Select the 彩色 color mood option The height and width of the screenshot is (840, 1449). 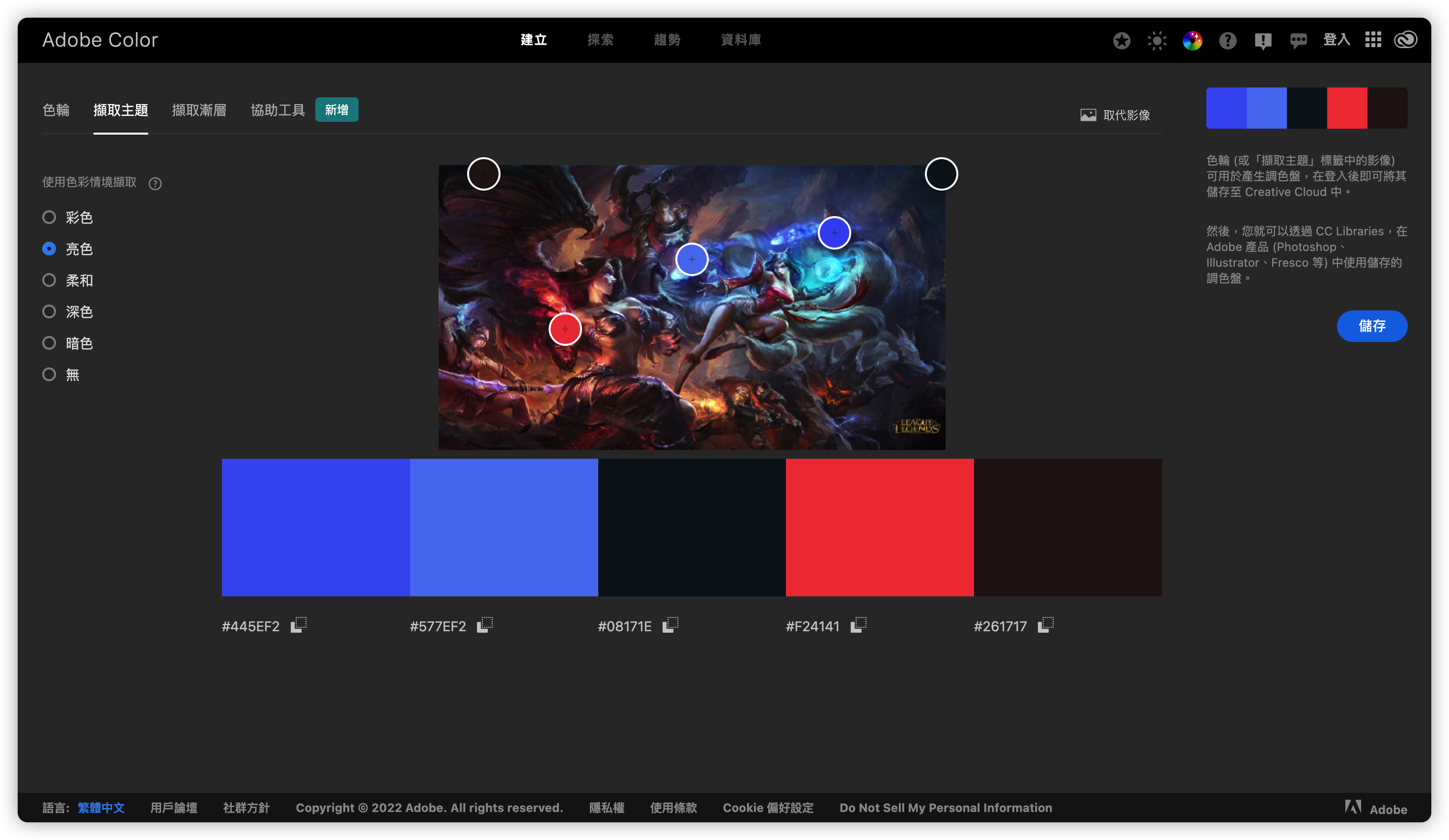coord(68,217)
